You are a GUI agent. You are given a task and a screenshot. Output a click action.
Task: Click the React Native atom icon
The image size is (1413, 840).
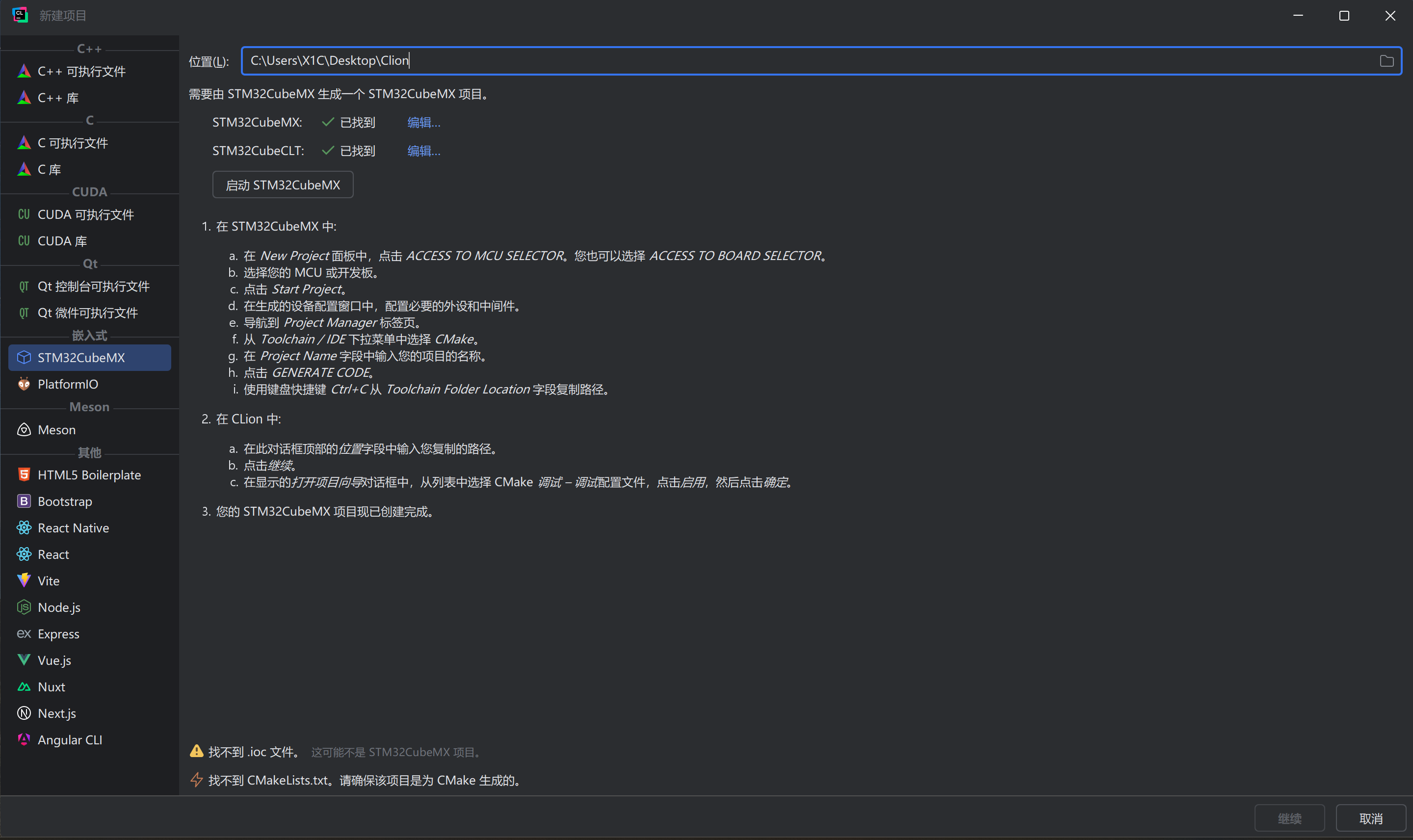point(24,528)
